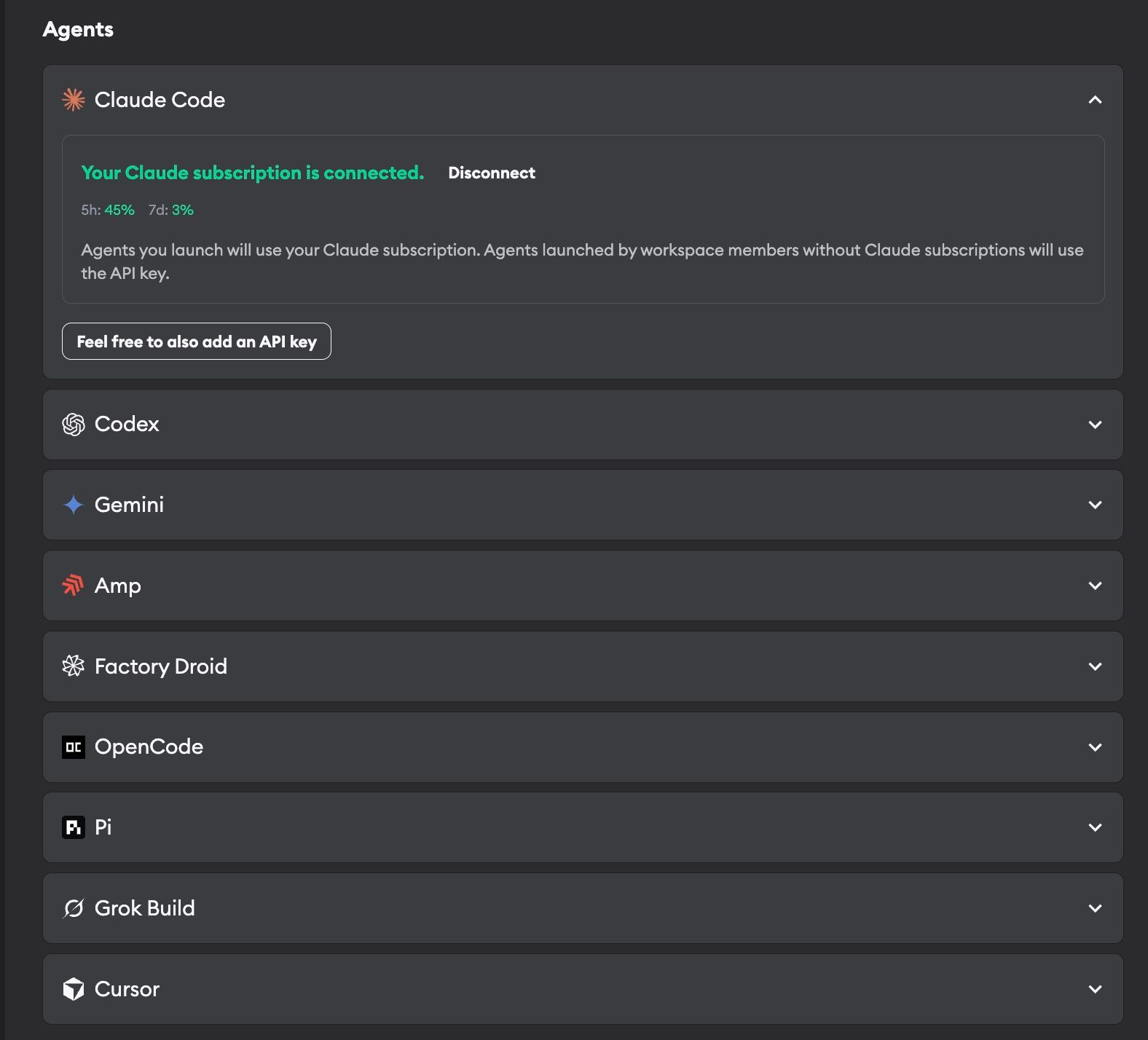Click the 'Agents you launch will use' description
Image resolution: width=1148 pixels, height=1040 pixels.
point(583,261)
